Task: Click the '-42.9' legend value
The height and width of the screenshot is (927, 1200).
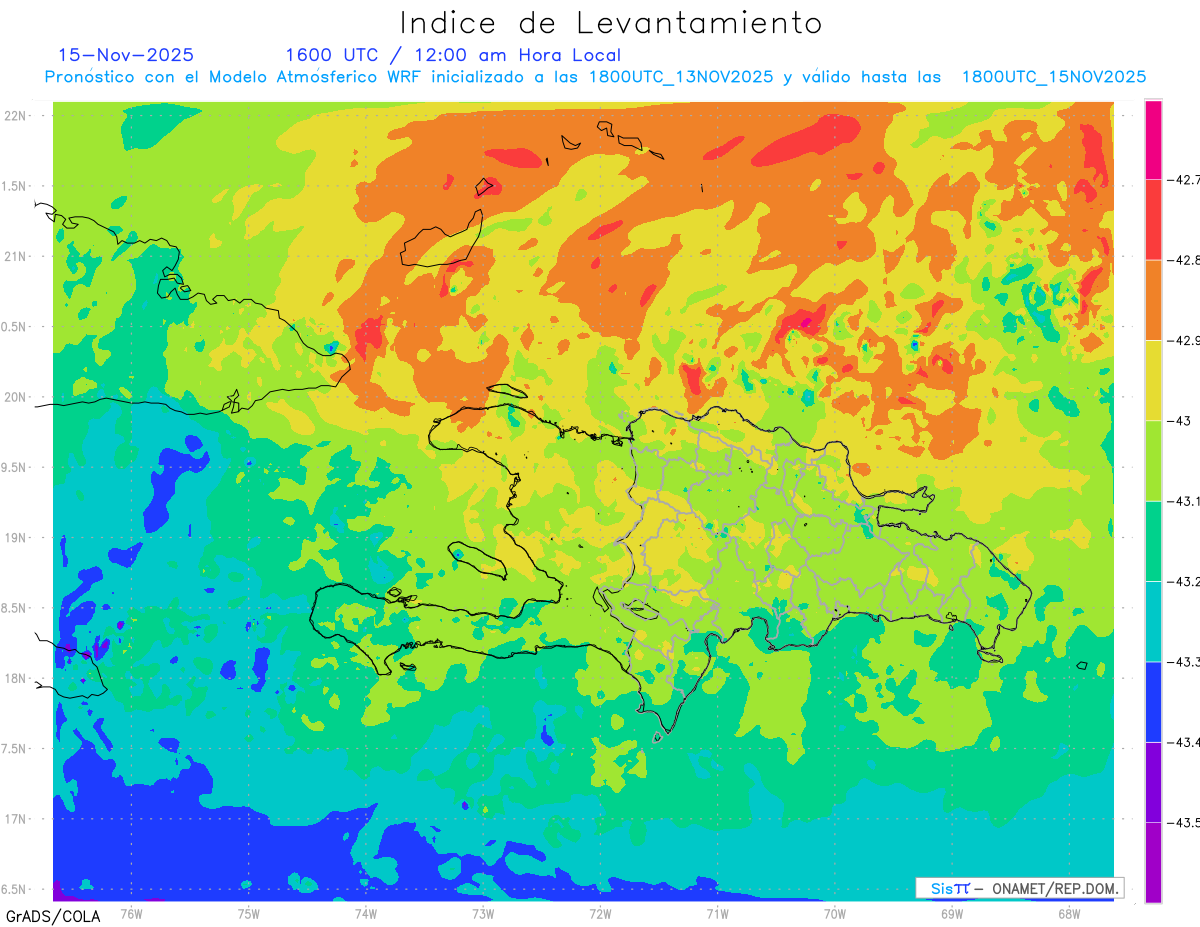Action: coord(1182,341)
